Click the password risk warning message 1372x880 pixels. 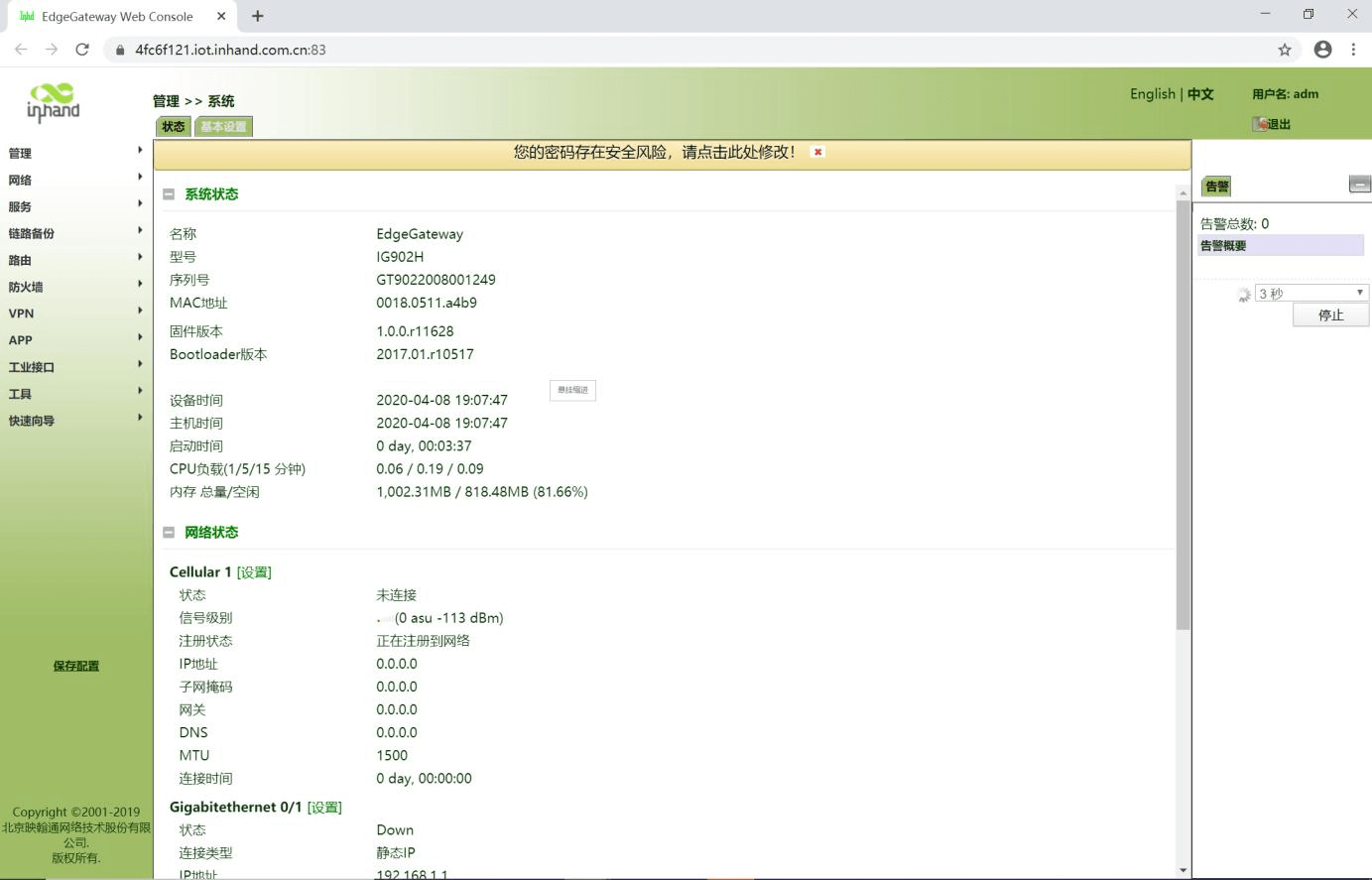(654, 152)
